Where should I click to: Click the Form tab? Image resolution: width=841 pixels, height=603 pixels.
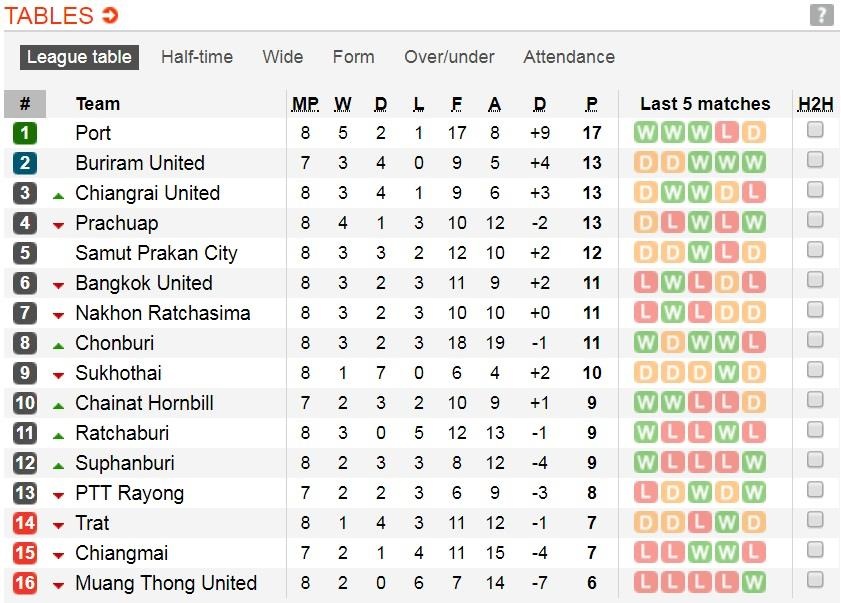(x=353, y=57)
